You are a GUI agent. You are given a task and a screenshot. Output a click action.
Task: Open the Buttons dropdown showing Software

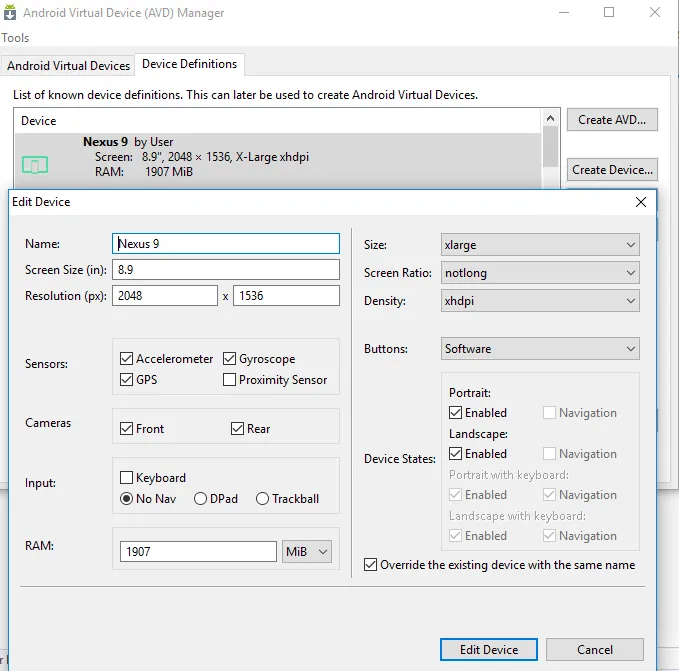point(540,349)
